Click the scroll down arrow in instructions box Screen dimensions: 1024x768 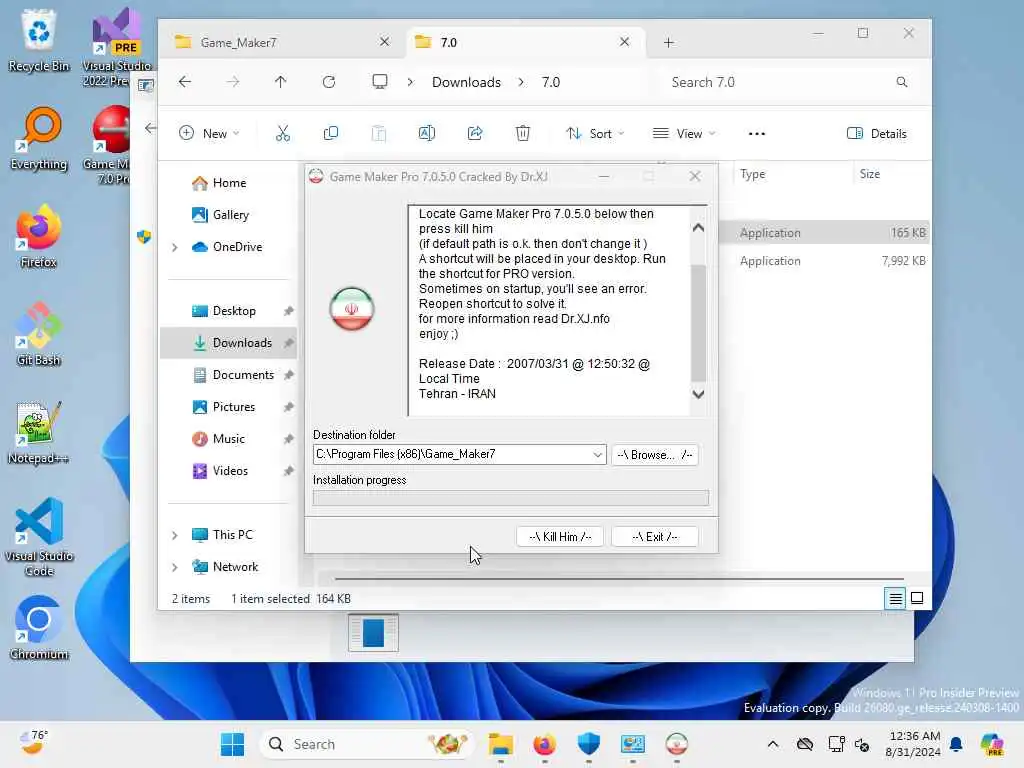click(x=698, y=394)
